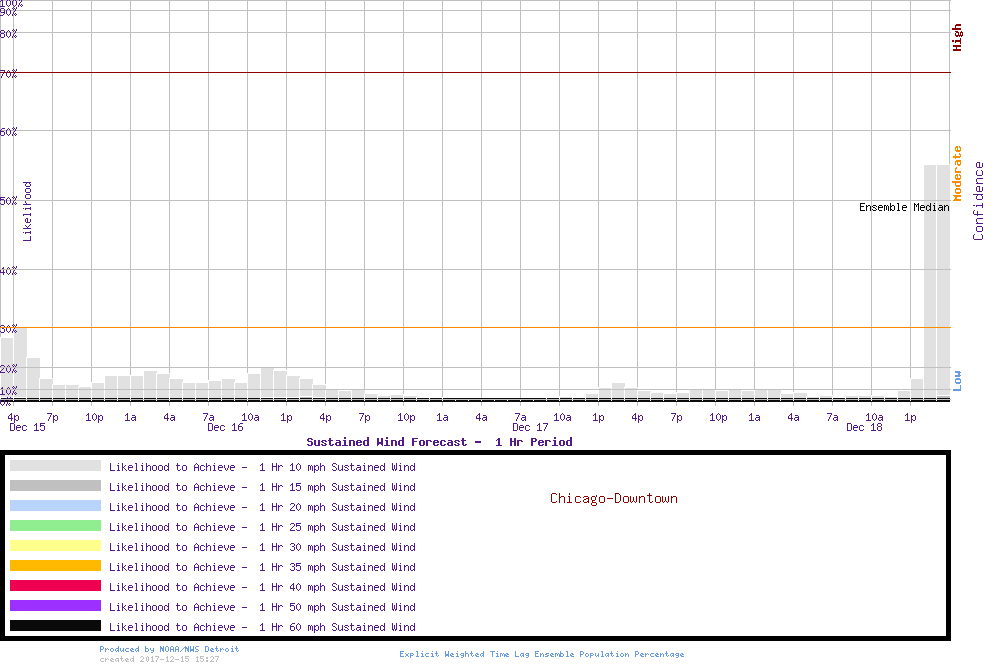Select the Moderate confidence label
The height and width of the screenshot is (670, 1000).
click(957, 174)
